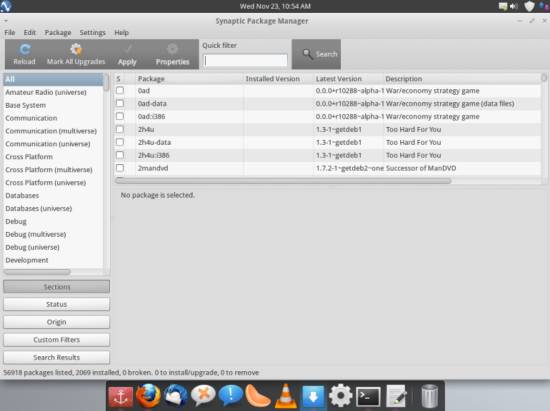Open the Settings menu
This screenshot has height=411, width=550.
93,33
